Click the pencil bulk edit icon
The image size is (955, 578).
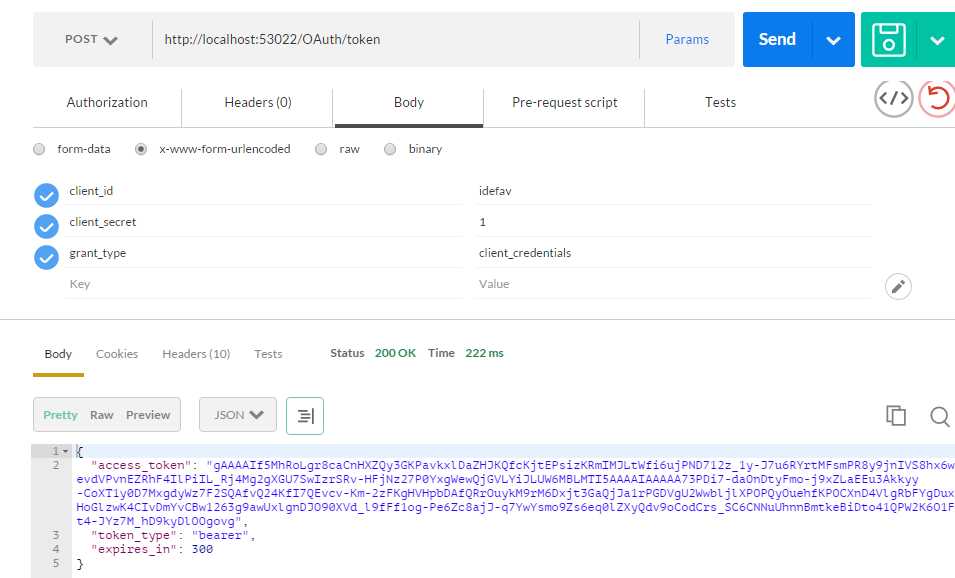[x=898, y=287]
